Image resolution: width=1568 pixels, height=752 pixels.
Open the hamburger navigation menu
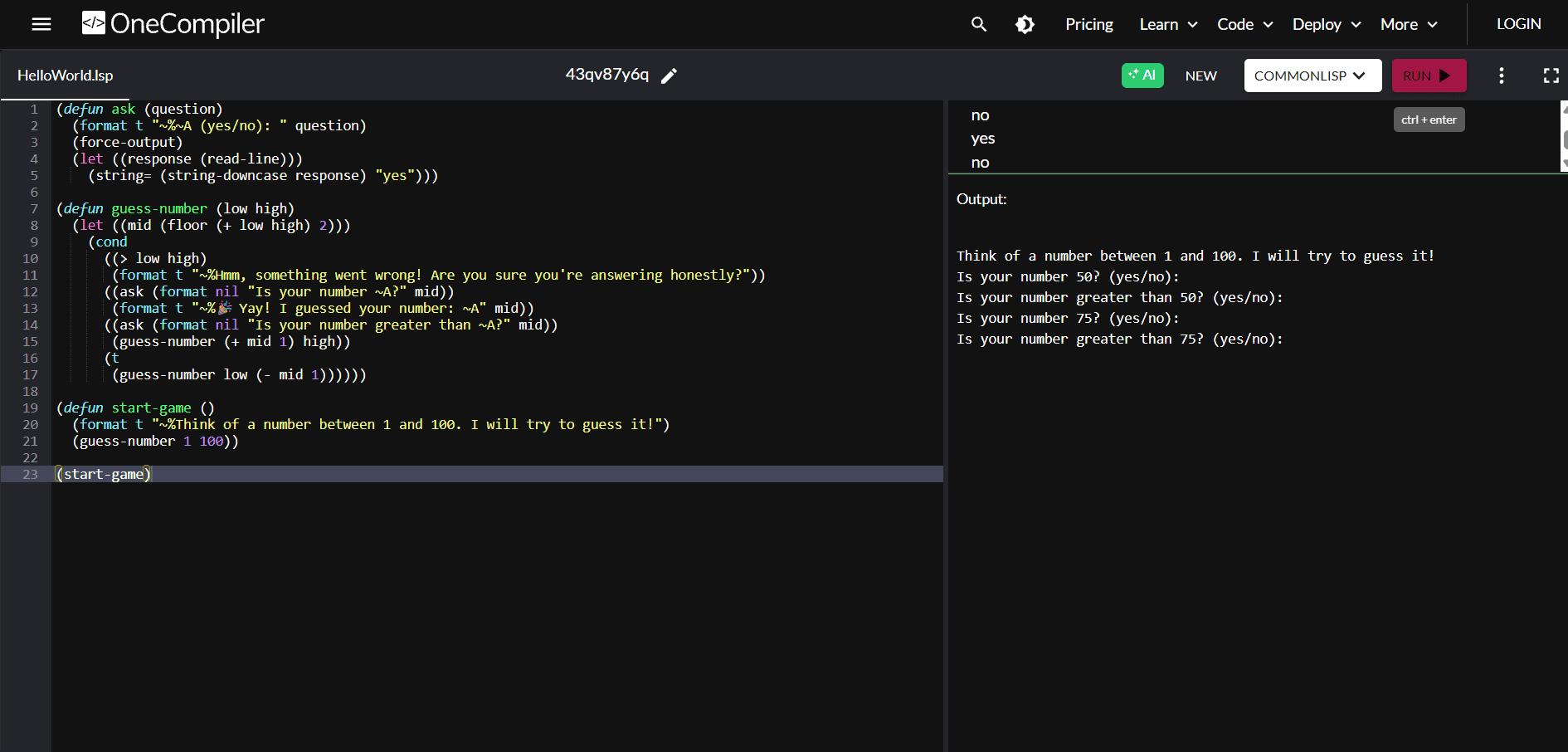tap(41, 24)
